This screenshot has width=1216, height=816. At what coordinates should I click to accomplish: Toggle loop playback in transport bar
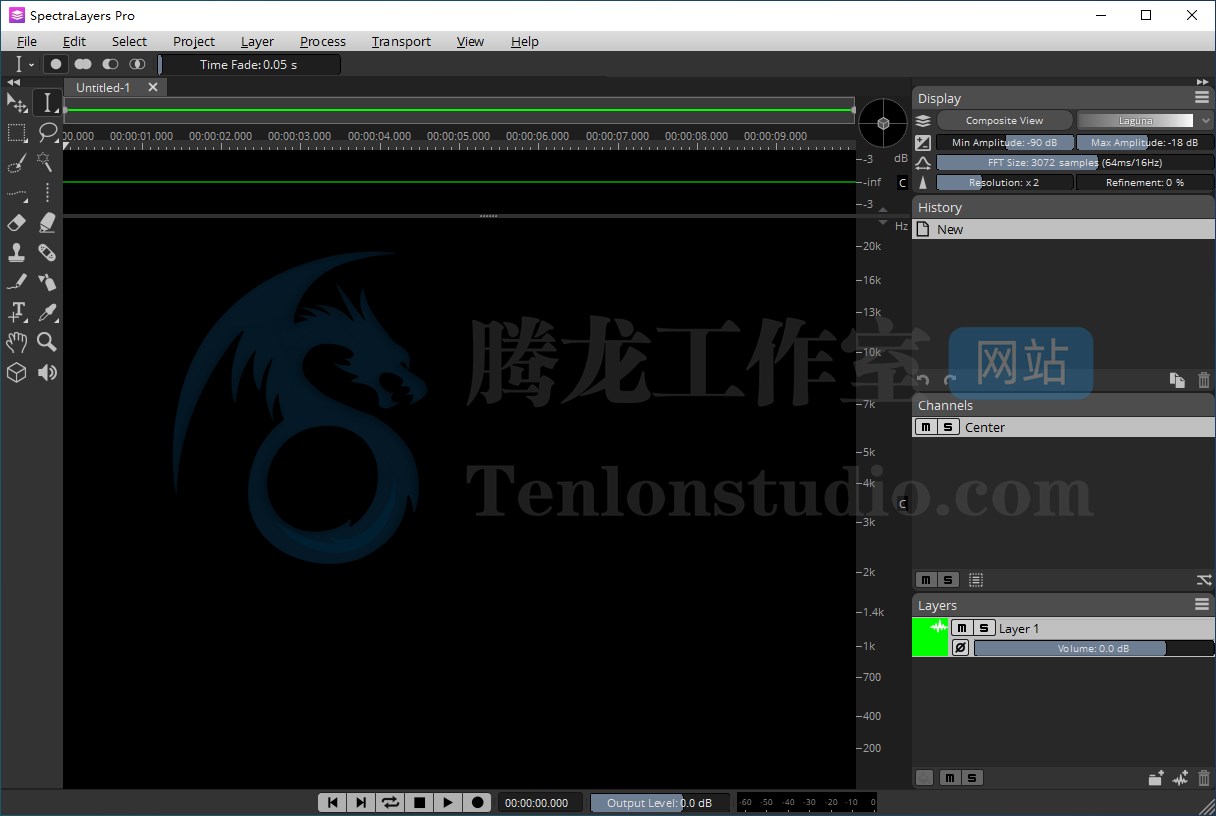[x=391, y=802]
